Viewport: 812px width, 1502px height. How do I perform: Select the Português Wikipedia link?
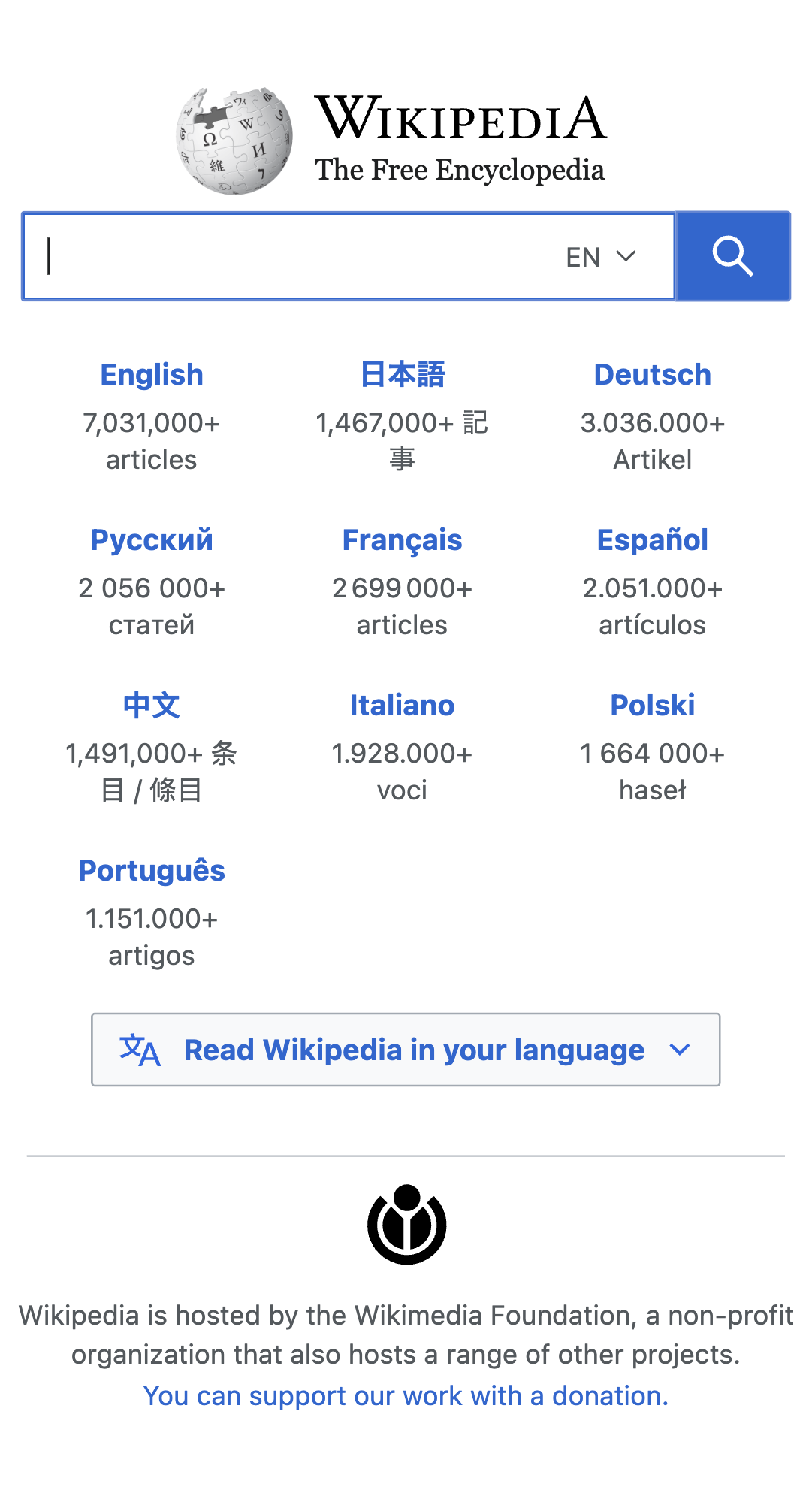152,871
